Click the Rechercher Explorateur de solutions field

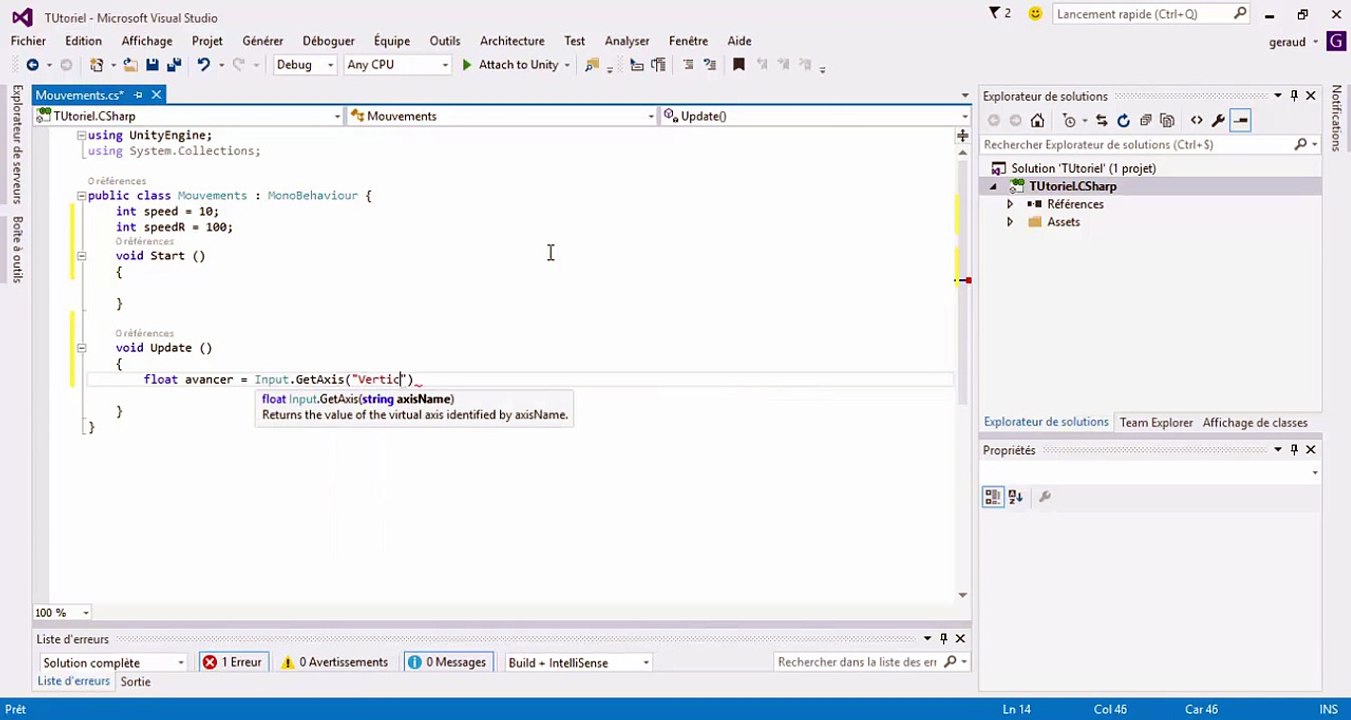point(1149,144)
